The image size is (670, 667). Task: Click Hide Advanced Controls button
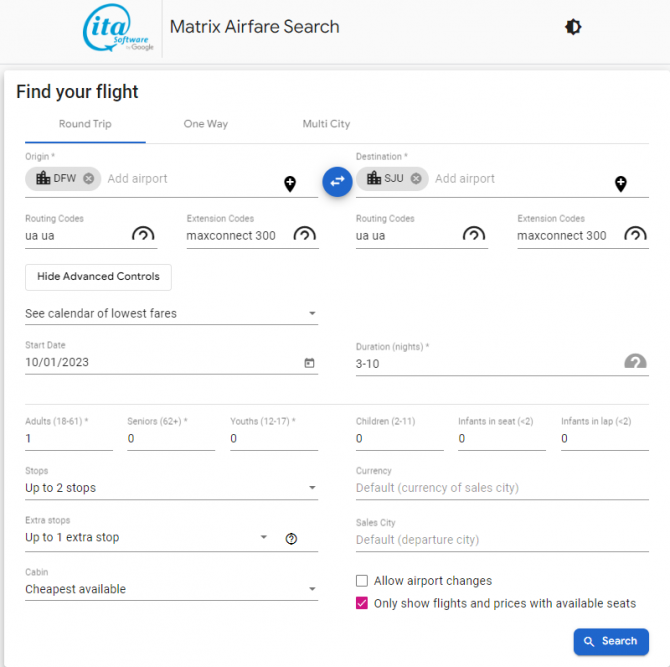pyautogui.click(x=98, y=277)
